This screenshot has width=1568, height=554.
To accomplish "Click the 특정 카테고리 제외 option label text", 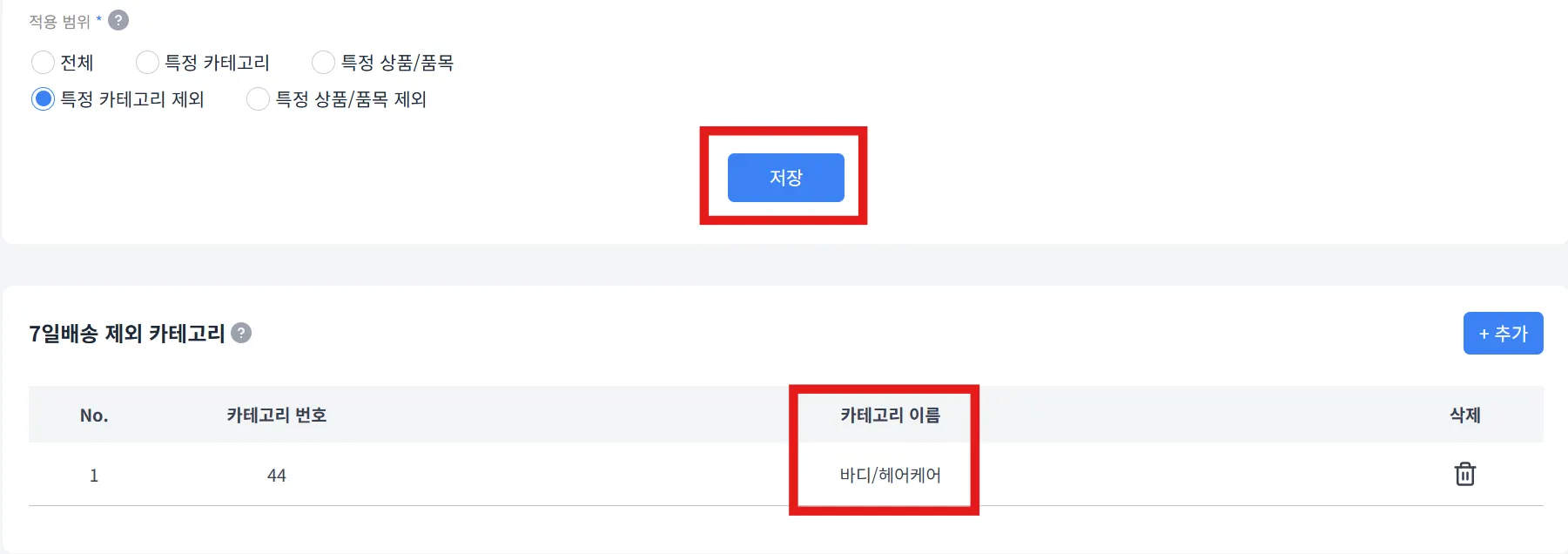I will 131,99.
